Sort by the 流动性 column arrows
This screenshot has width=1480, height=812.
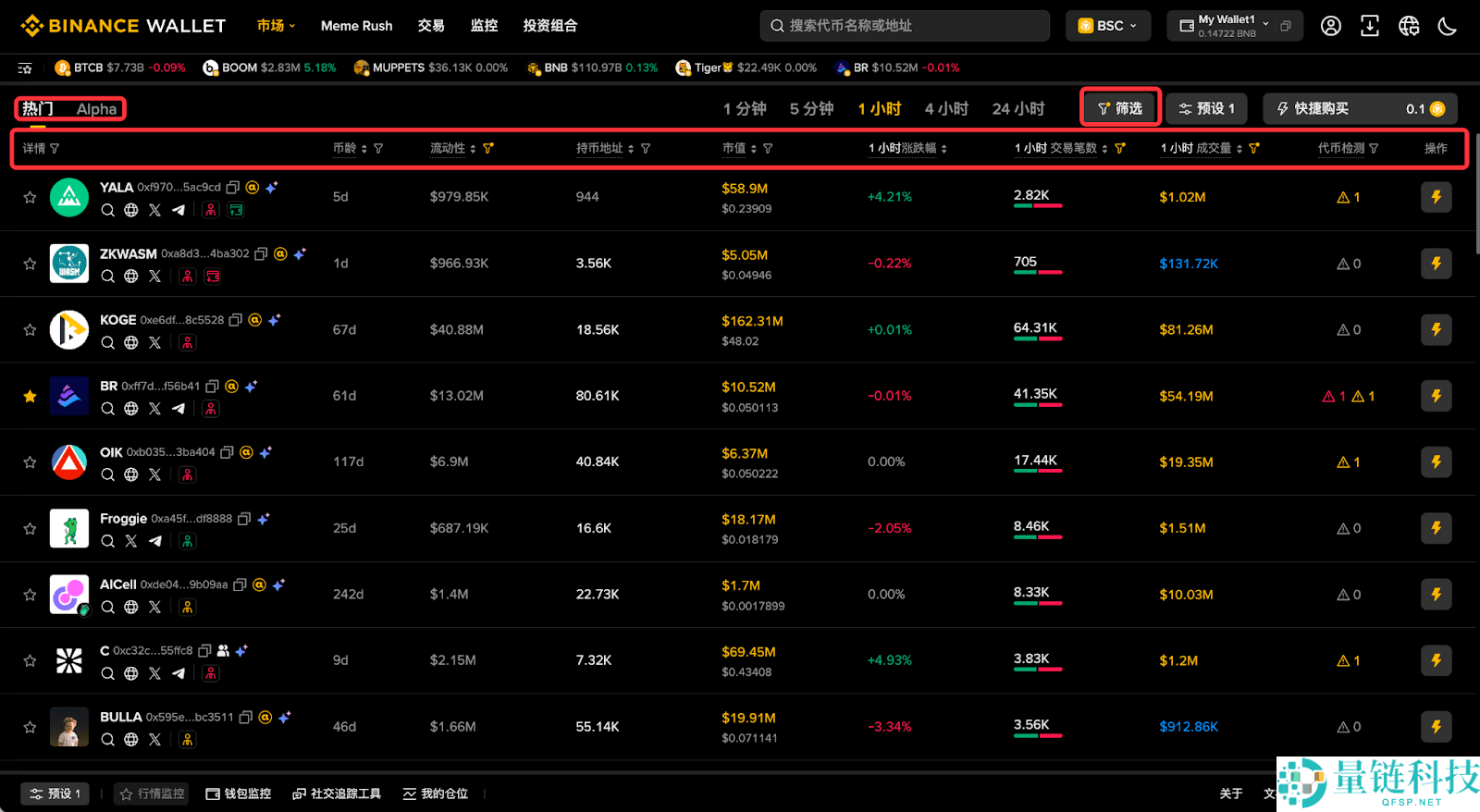pyautogui.click(x=473, y=149)
